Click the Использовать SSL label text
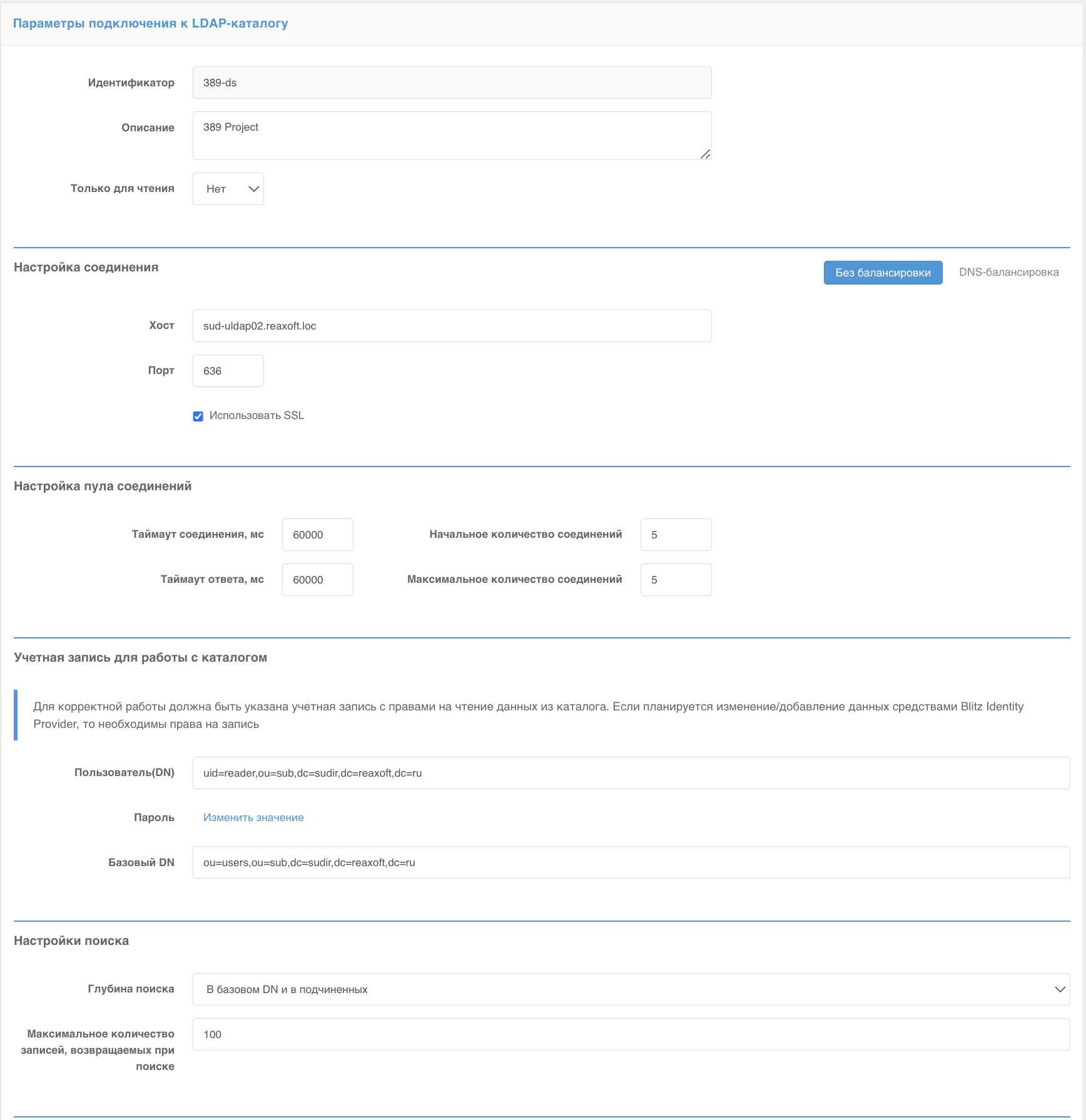1086x1120 pixels. (x=256, y=416)
